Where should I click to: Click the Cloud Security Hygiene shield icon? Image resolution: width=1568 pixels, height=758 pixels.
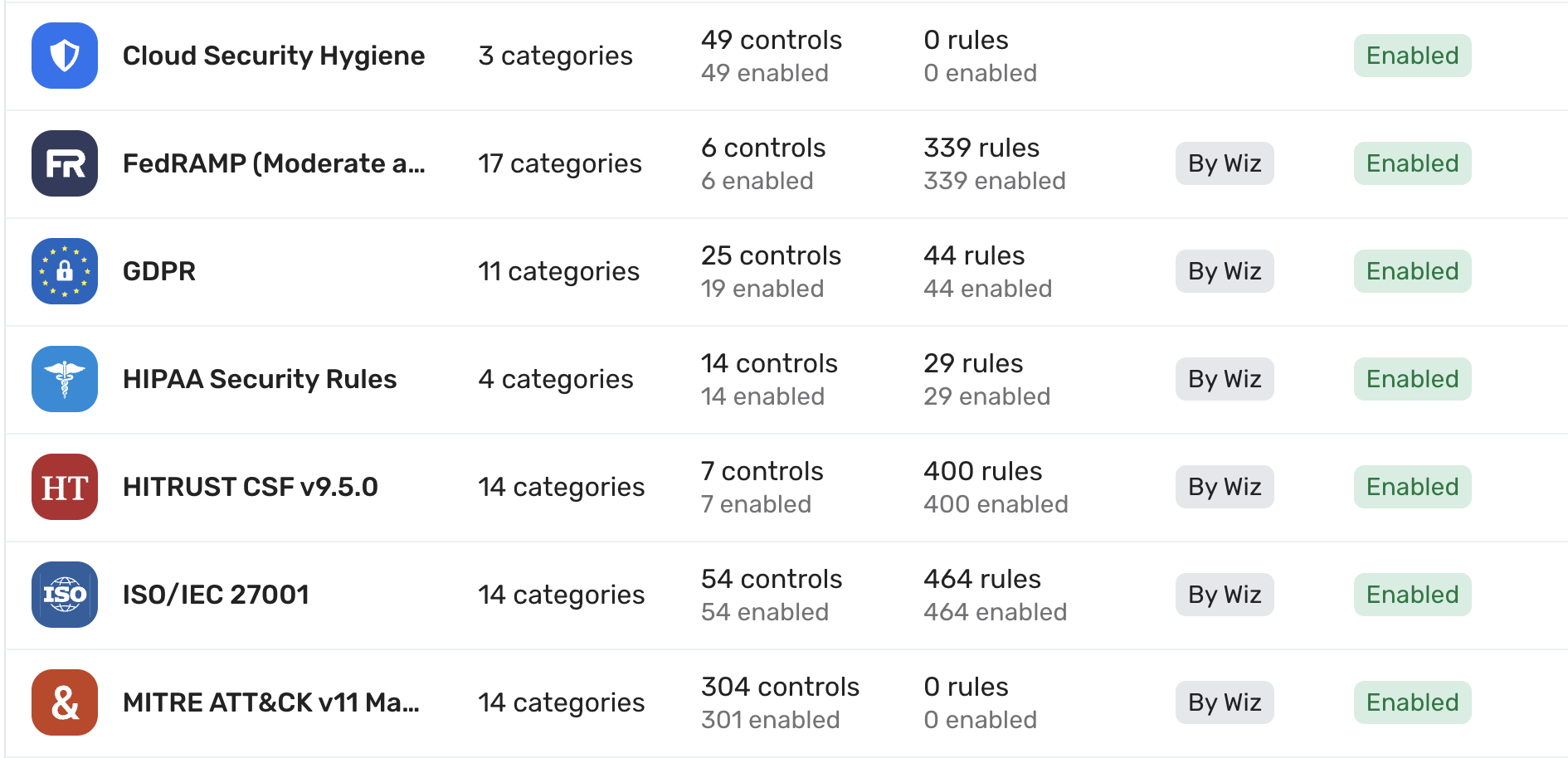[x=65, y=56]
